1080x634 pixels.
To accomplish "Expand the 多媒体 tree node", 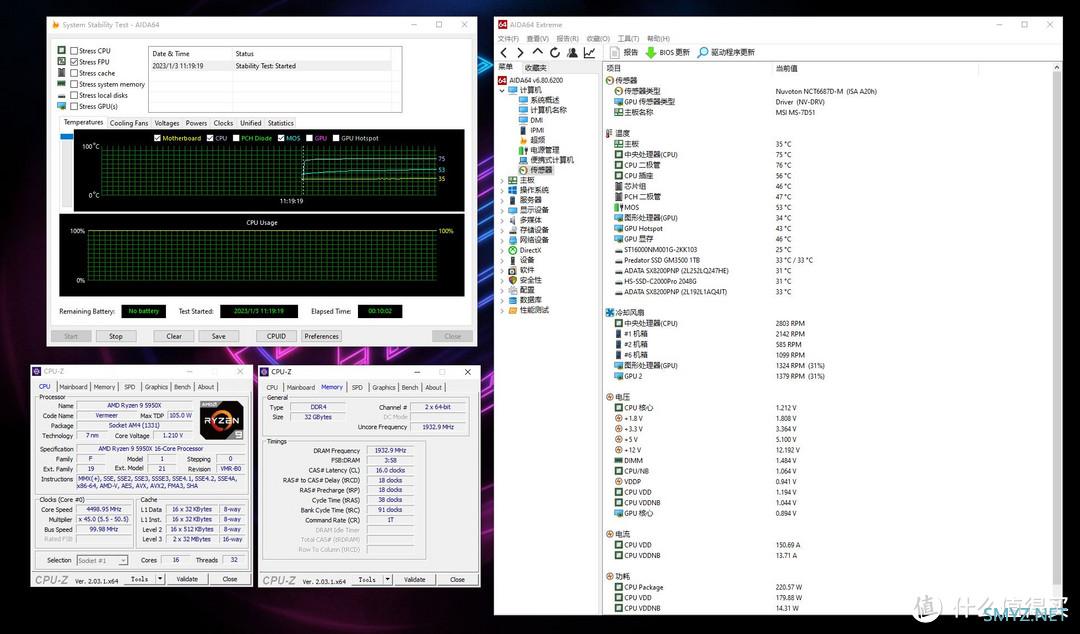I will coord(501,220).
